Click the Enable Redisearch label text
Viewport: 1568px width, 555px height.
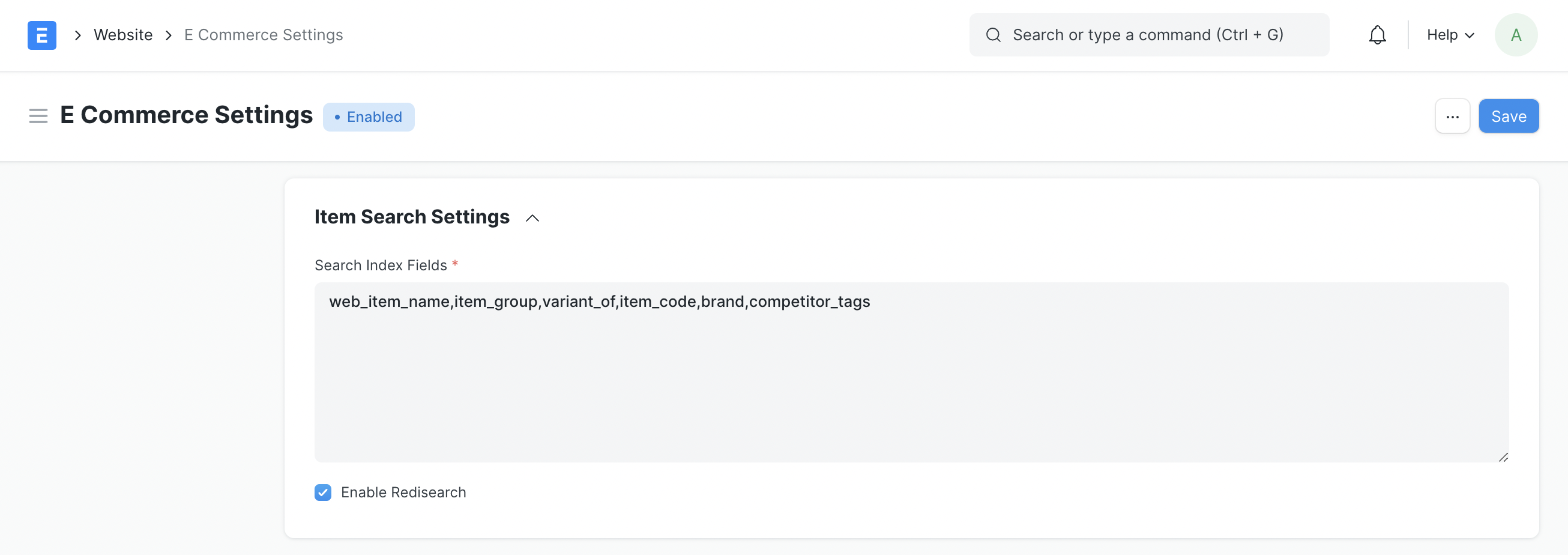tap(403, 493)
